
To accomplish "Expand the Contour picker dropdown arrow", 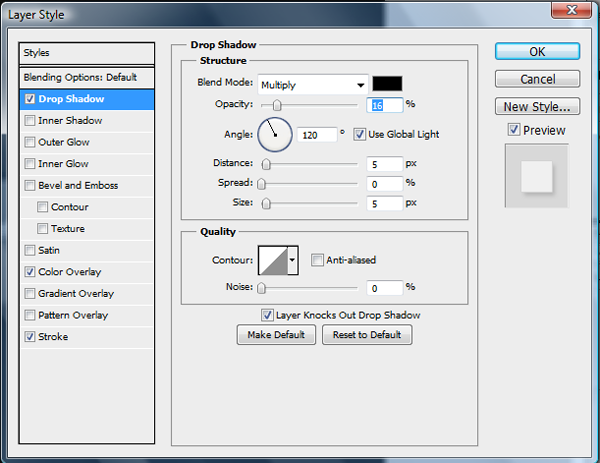I will 293,260.
